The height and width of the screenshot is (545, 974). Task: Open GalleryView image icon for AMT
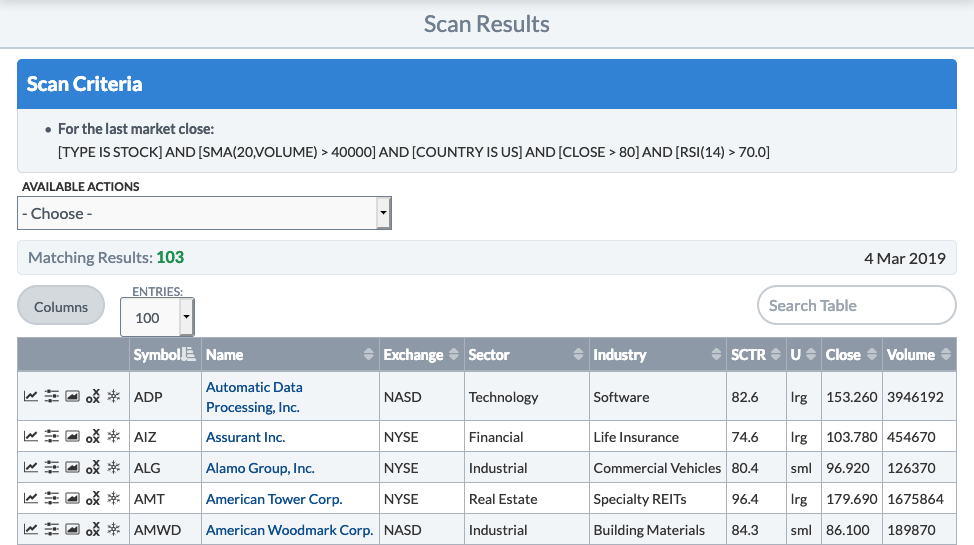click(x=72, y=499)
